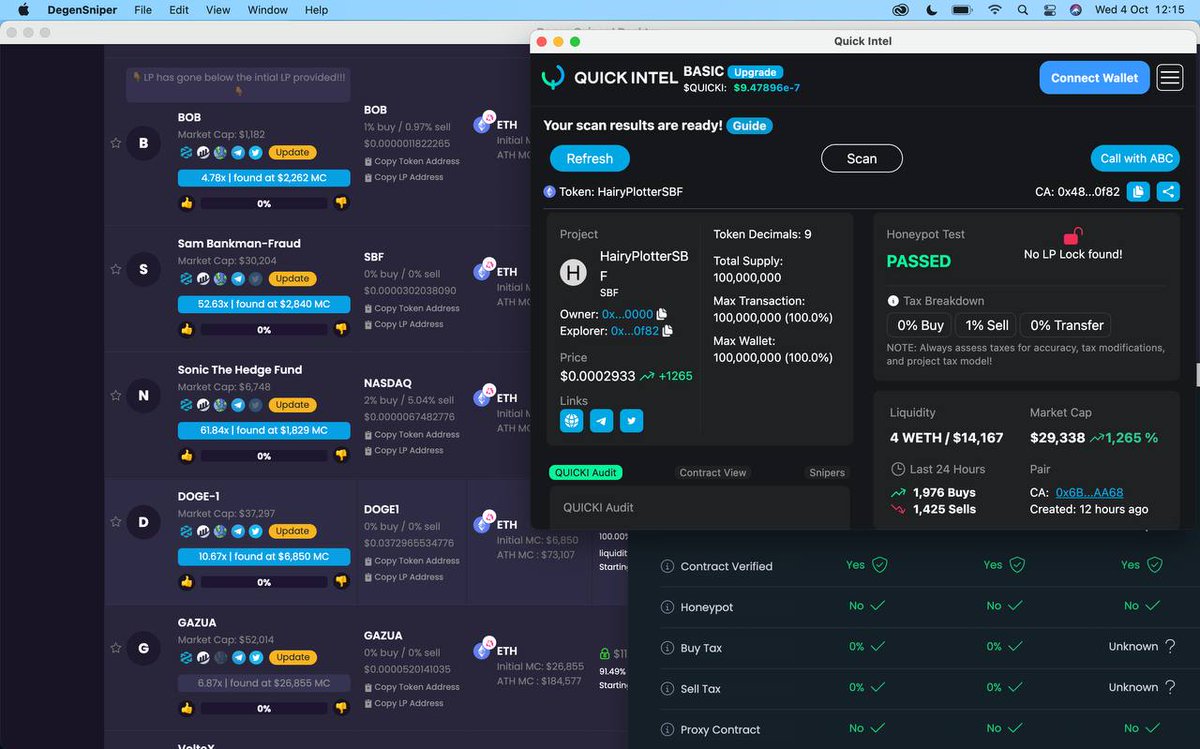Open Sonic The Hedge Fund's Telegram icon
The height and width of the screenshot is (749, 1200).
238,405
